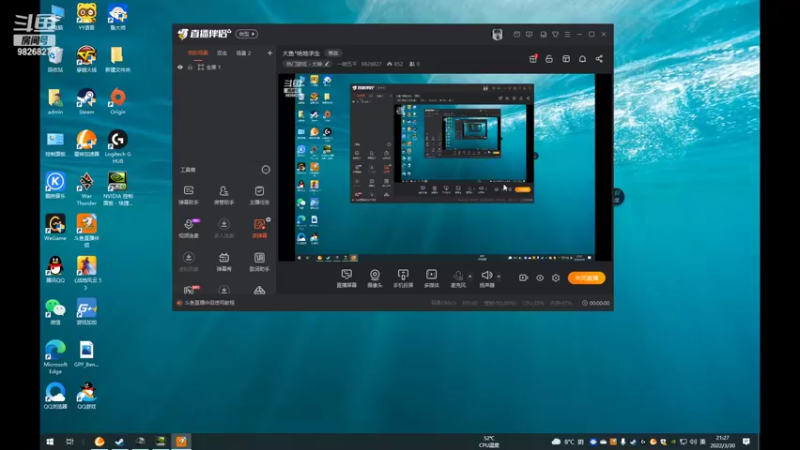Switch to the 场景 2 tab
Viewport: 800px width, 450px height.
tap(243, 53)
